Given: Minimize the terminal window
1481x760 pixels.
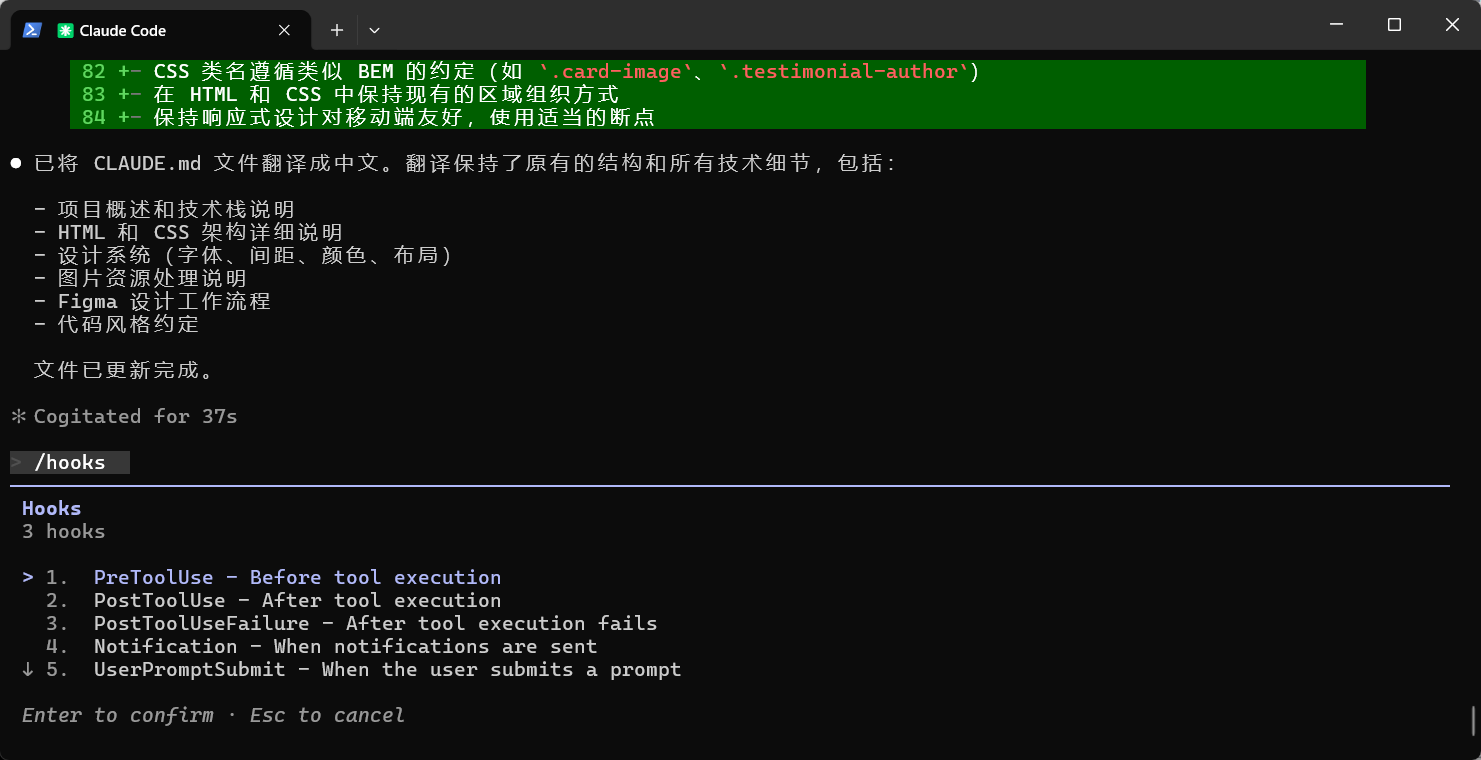Looking at the screenshot, I should coord(1335,25).
